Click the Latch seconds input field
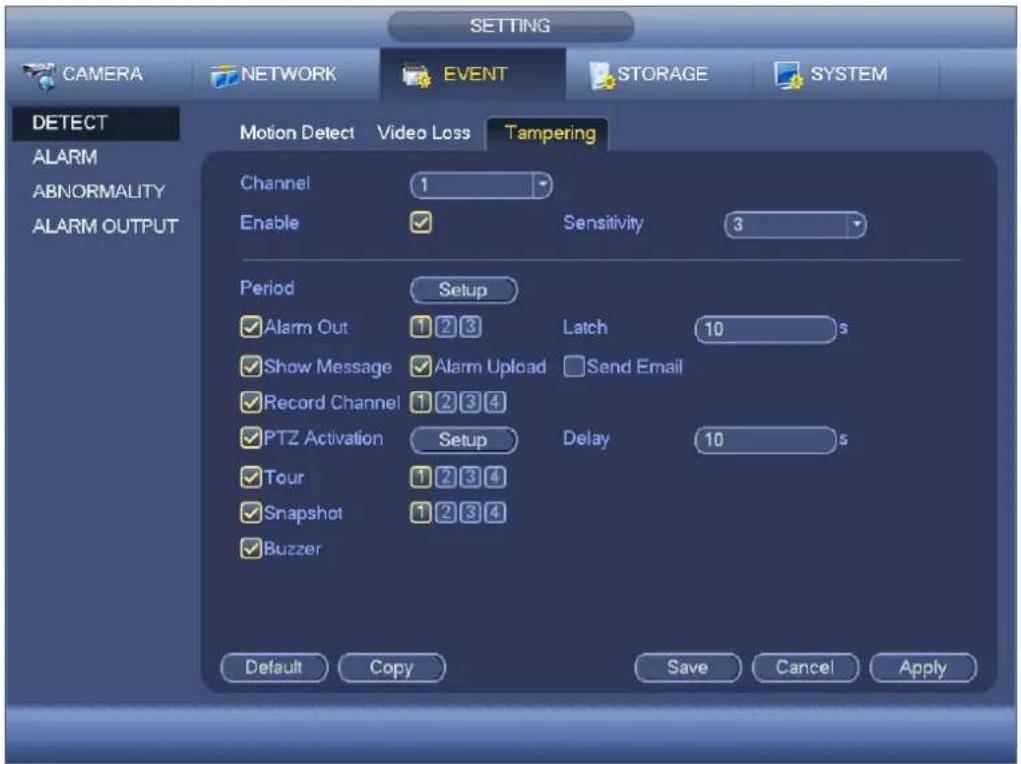1021x764 pixels. (766, 329)
